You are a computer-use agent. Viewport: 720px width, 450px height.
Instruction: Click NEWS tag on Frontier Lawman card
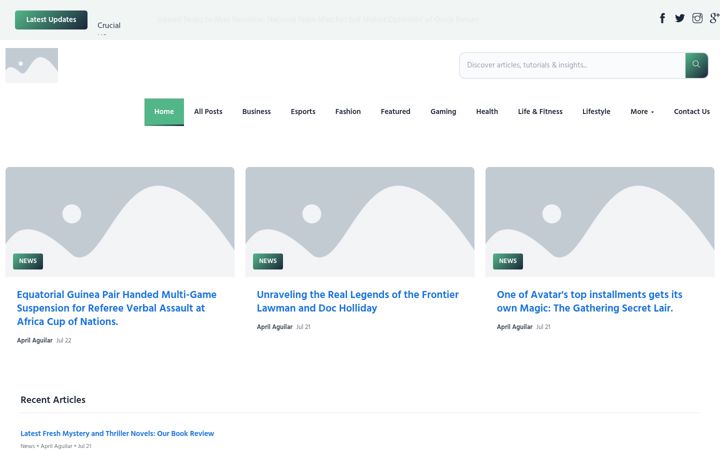(x=268, y=261)
